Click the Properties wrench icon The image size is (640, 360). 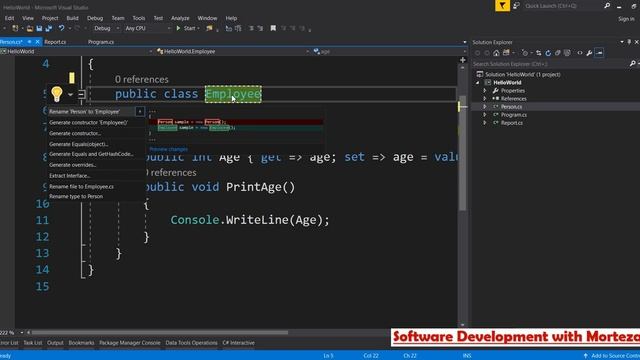tap(589, 53)
